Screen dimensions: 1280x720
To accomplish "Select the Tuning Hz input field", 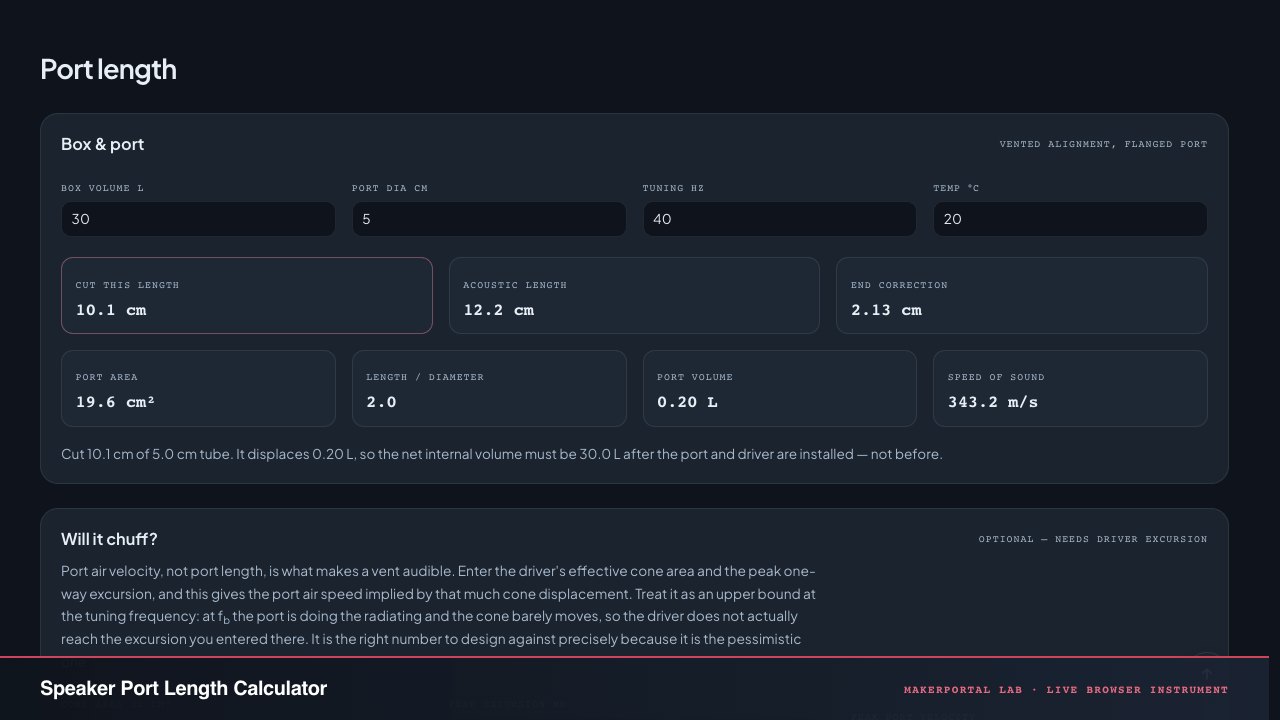I will (x=780, y=219).
